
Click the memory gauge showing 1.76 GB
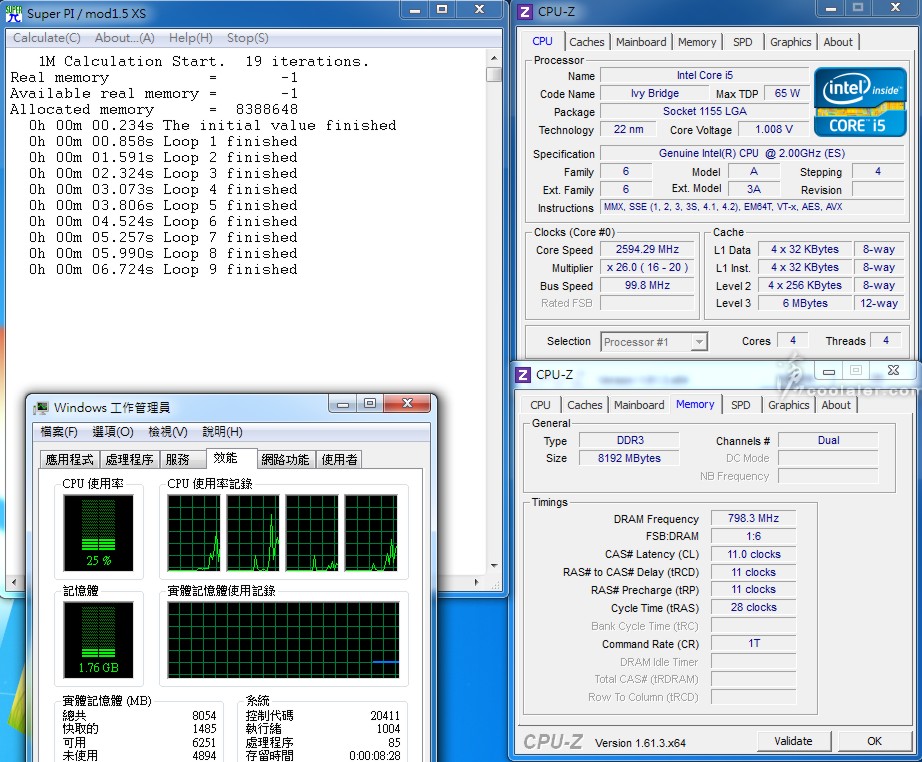(x=98, y=640)
